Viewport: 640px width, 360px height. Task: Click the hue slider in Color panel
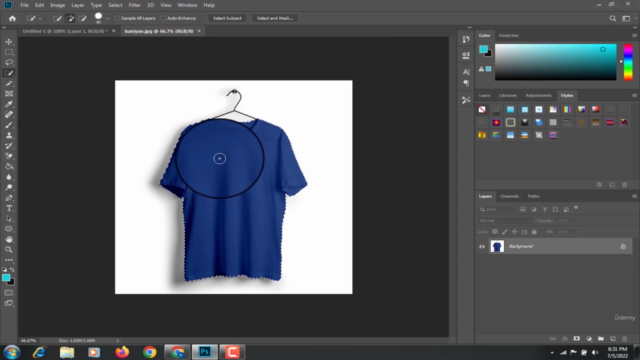point(628,62)
